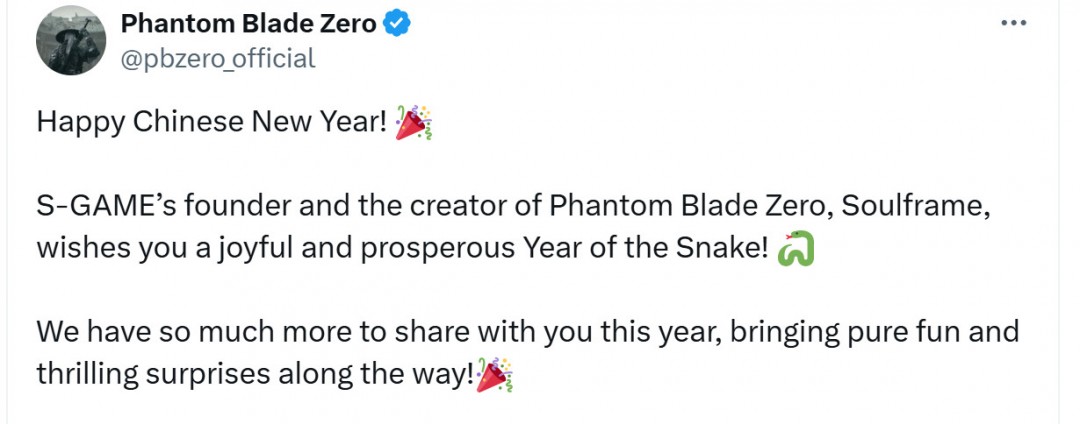Screen dimensions: 1080x424
Task: Click the party popper emoji after New Year greeting
Action: point(414,122)
